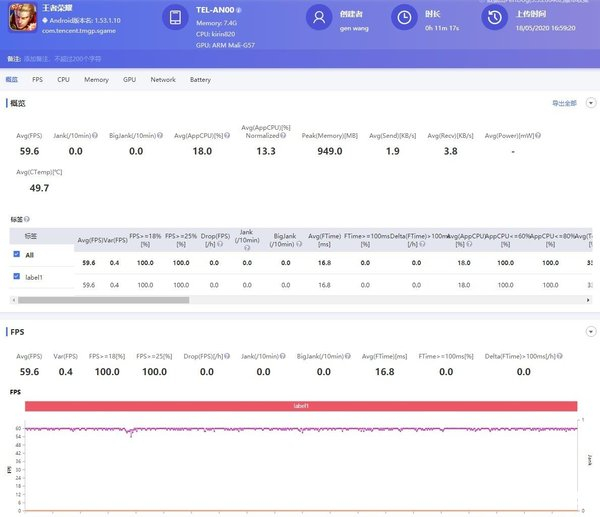
Task: Collapse the 概览 overview section
Action: pos(590,103)
